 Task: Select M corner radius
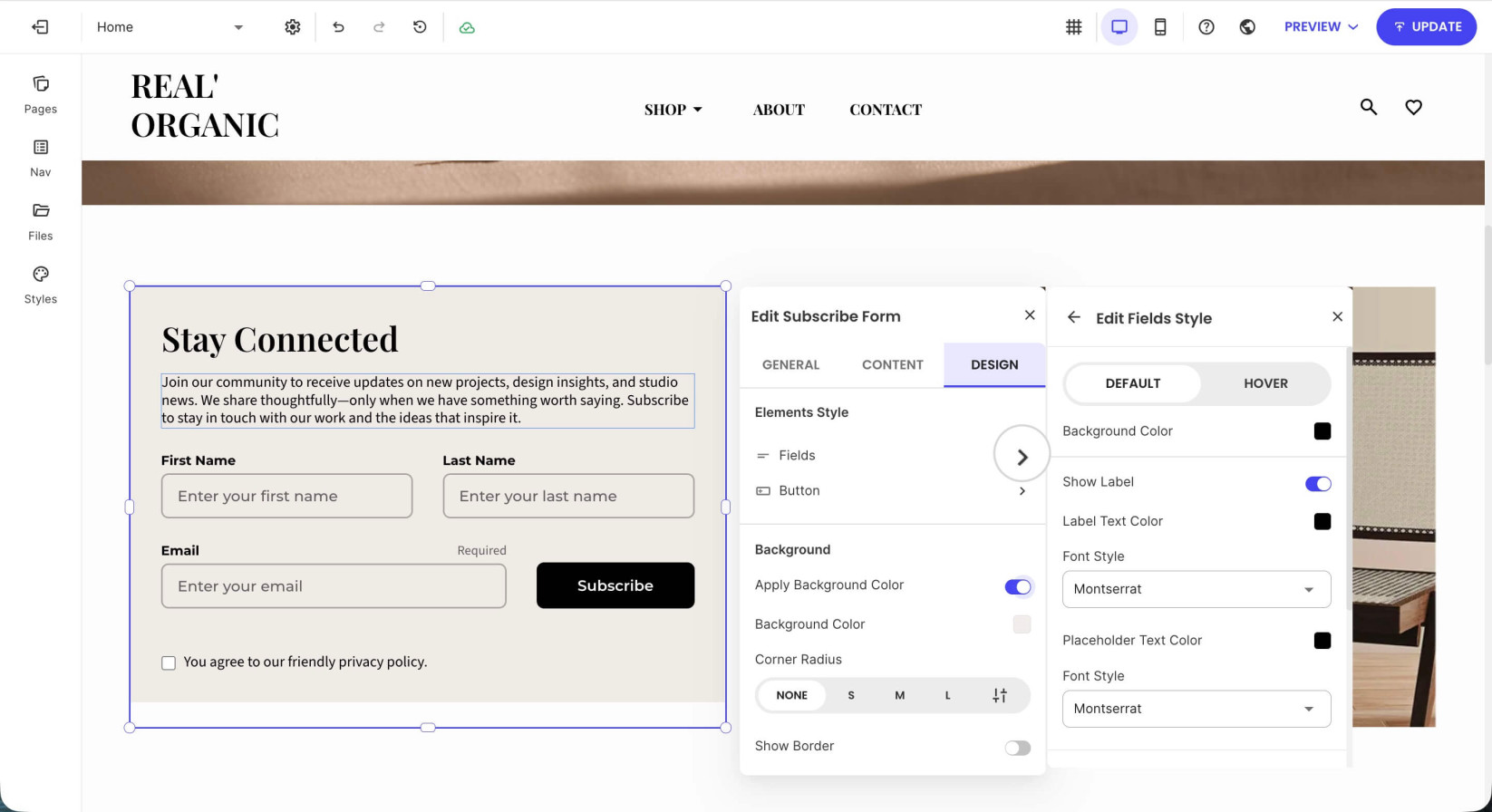(x=899, y=695)
